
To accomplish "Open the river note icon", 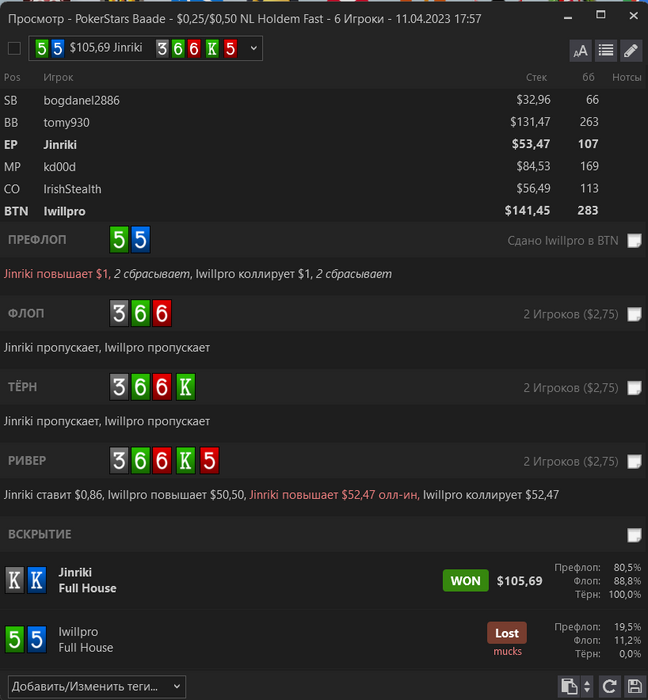I will 634,462.
